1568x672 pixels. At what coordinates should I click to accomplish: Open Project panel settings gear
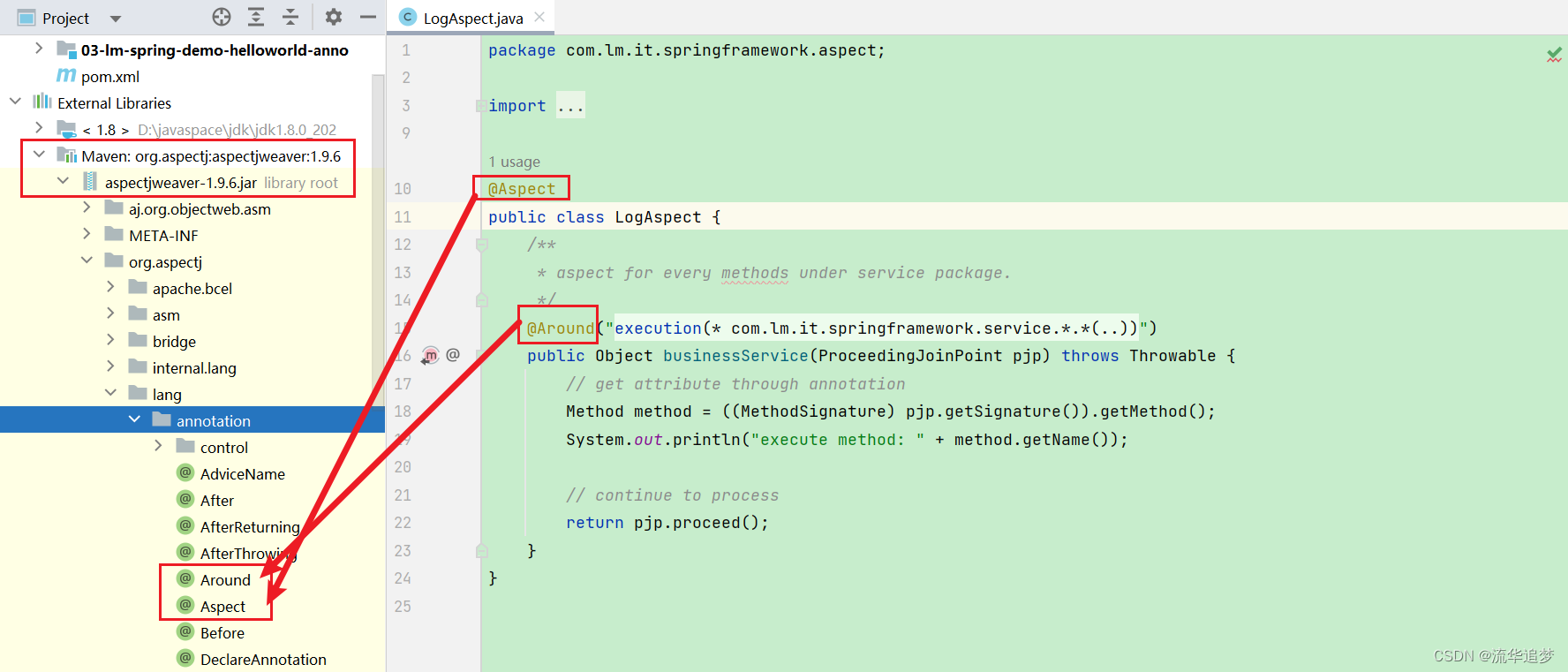click(x=334, y=17)
